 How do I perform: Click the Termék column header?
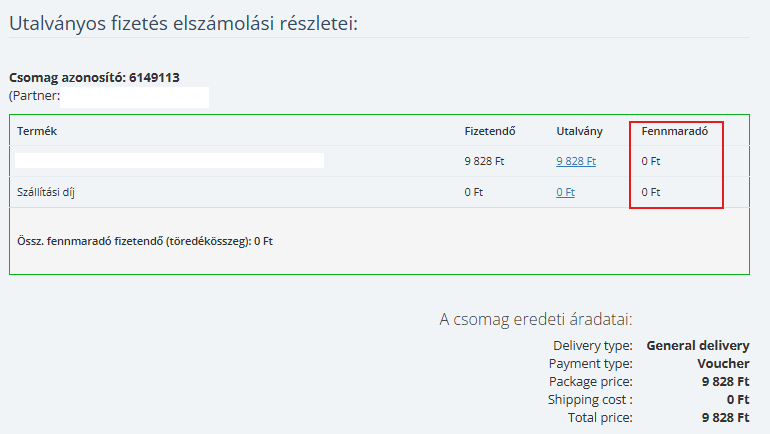37,131
